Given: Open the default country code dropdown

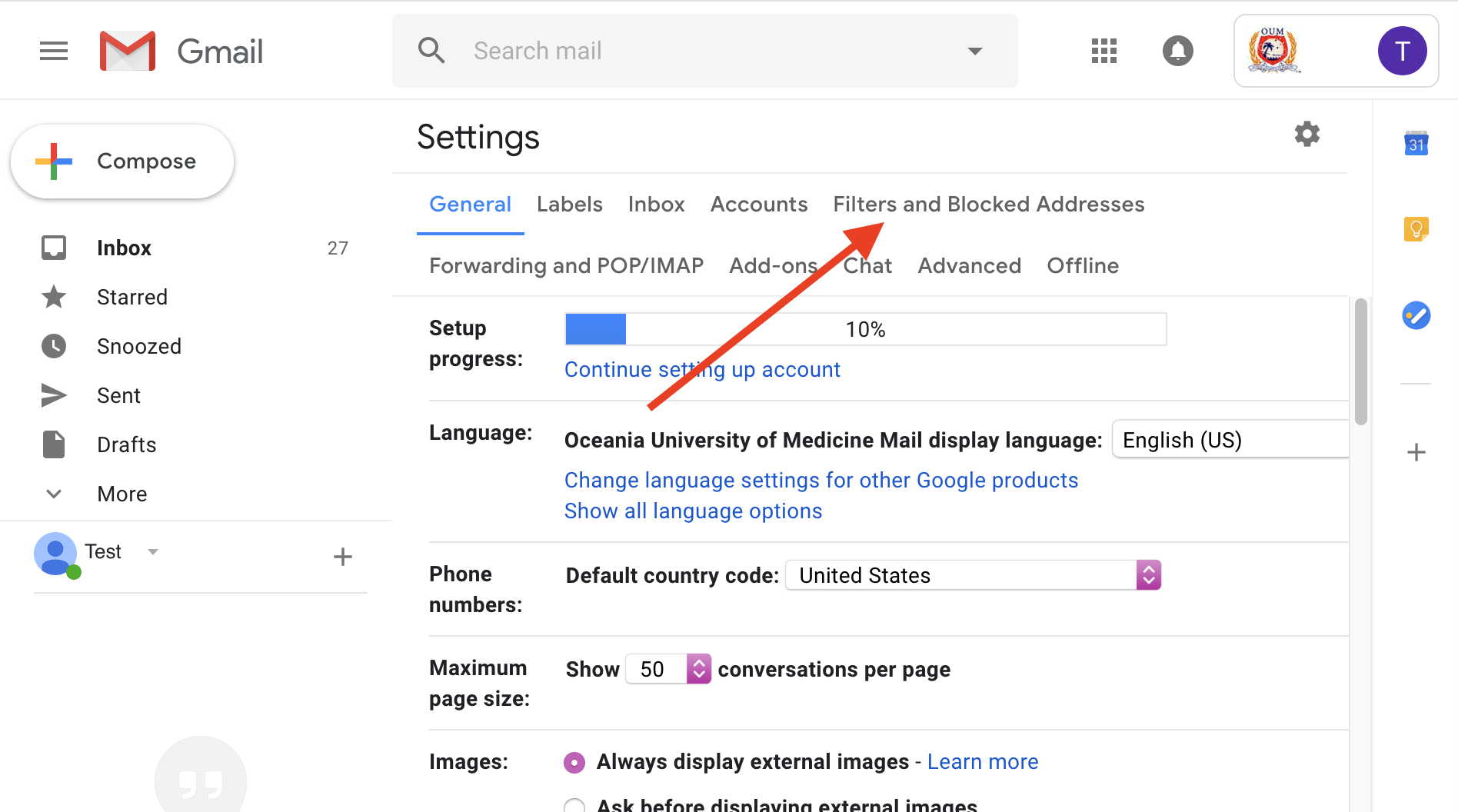Looking at the screenshot, I should 973,575.
